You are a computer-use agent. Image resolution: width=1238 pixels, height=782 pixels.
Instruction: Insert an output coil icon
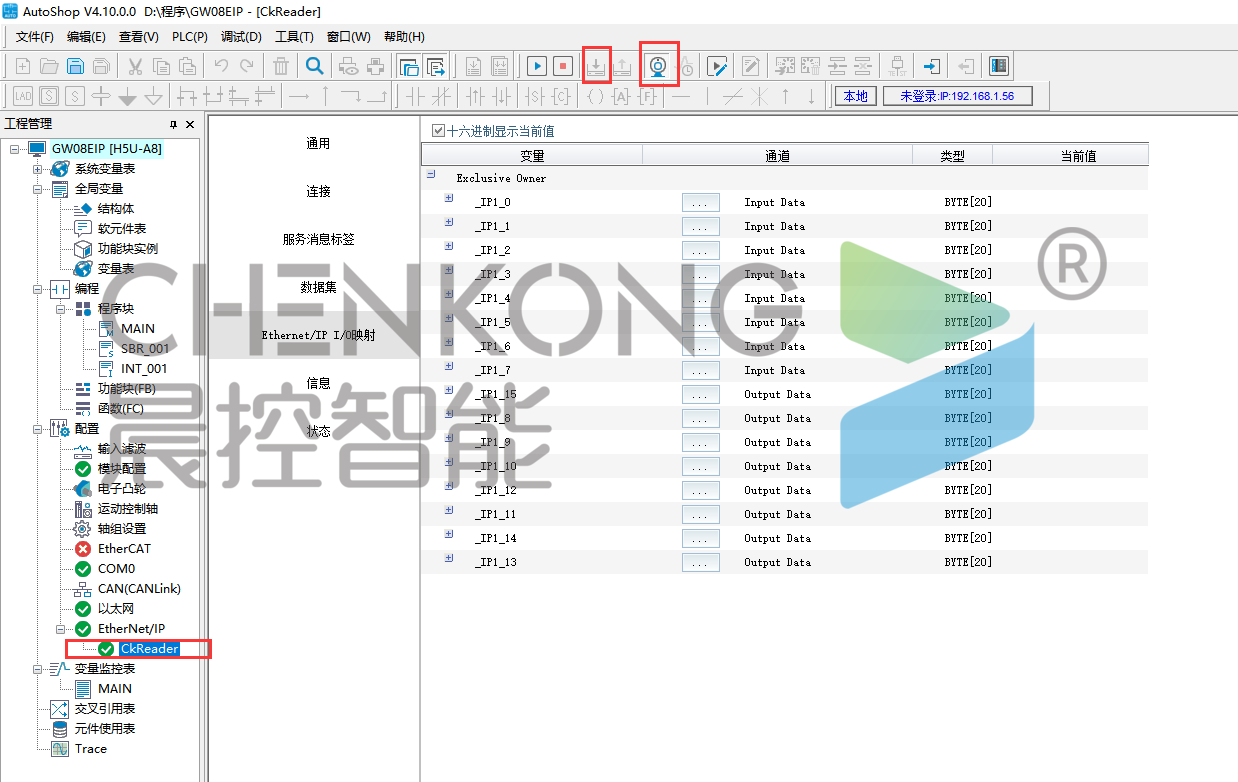595,96
